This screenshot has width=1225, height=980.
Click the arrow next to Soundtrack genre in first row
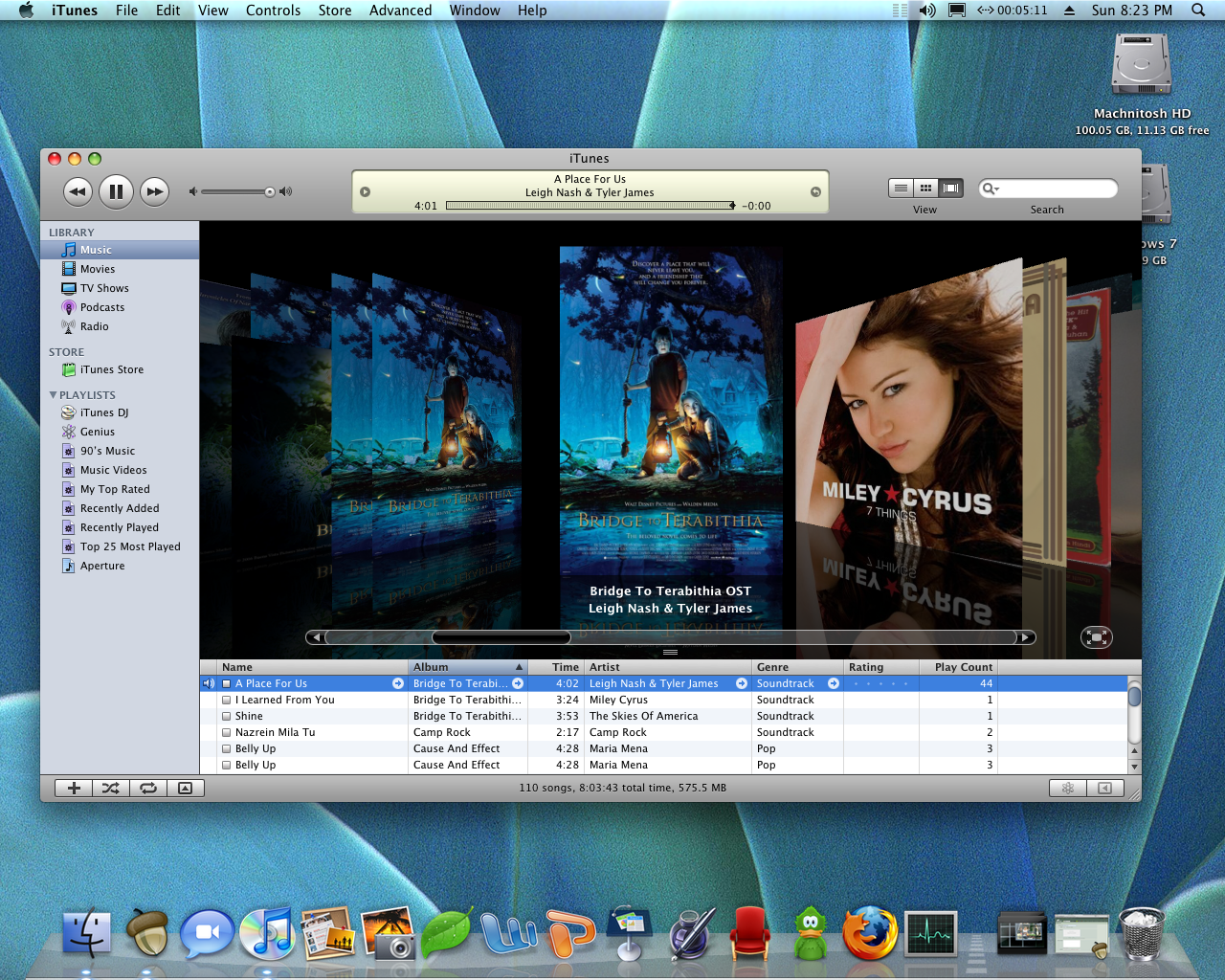834,683
